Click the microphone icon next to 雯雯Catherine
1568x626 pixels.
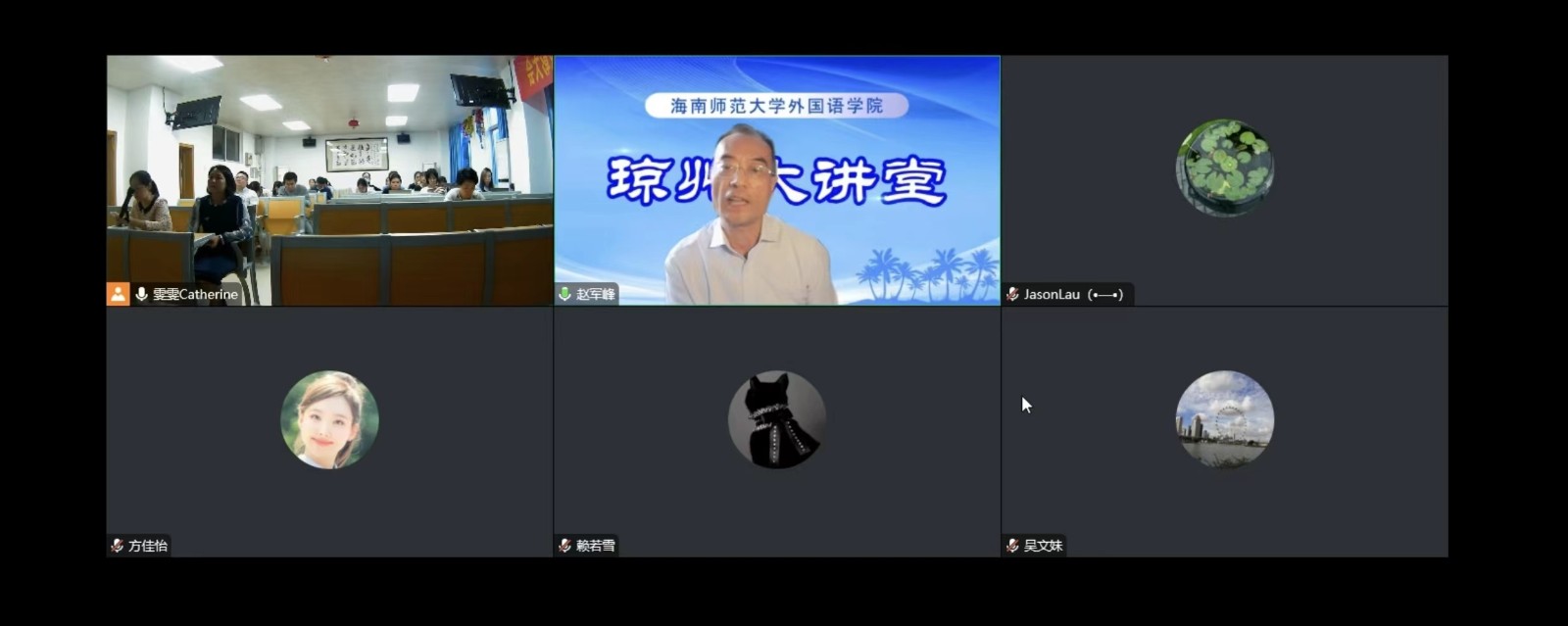point(142,294)
